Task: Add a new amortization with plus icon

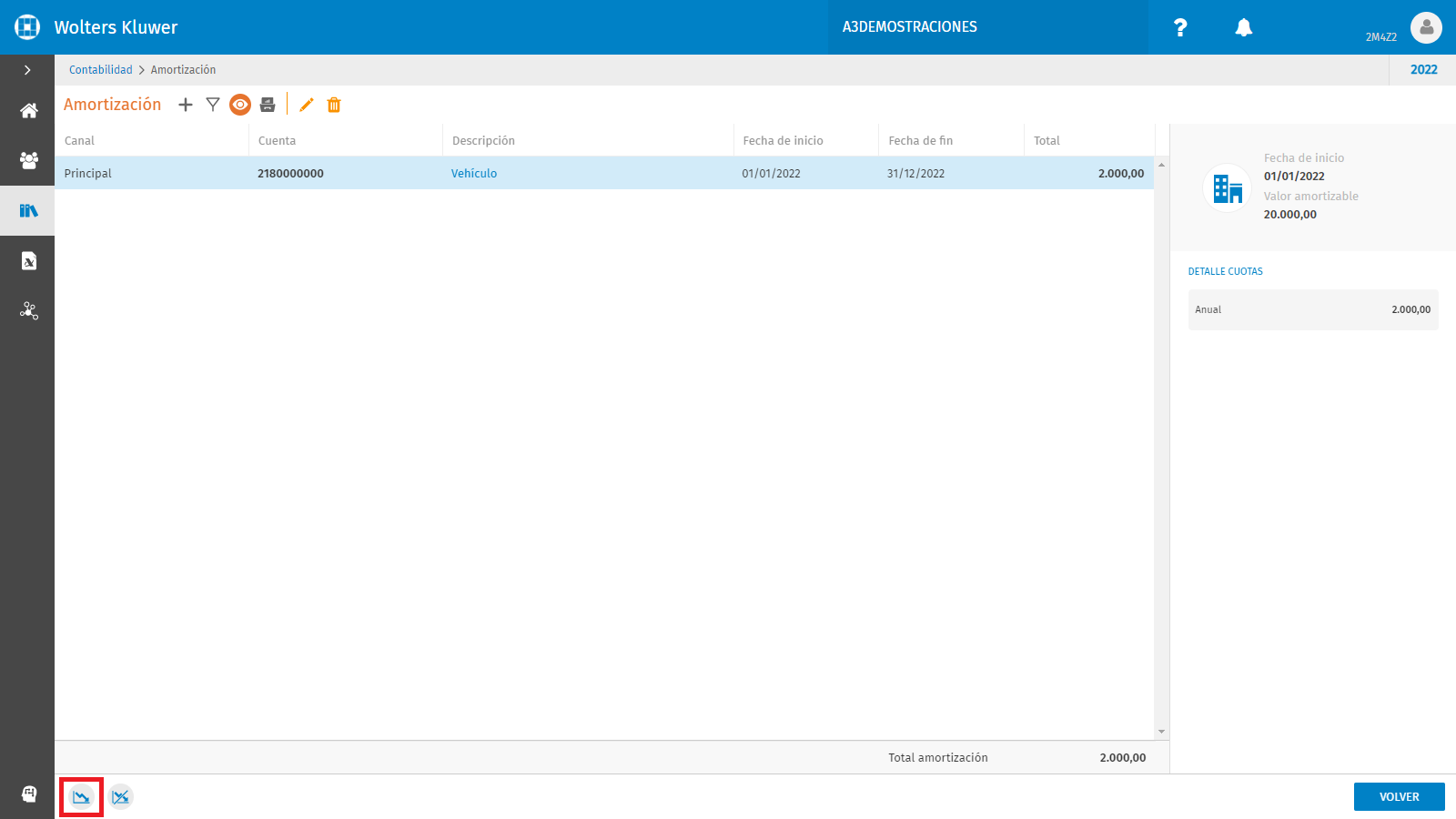Action: point(186,105)
